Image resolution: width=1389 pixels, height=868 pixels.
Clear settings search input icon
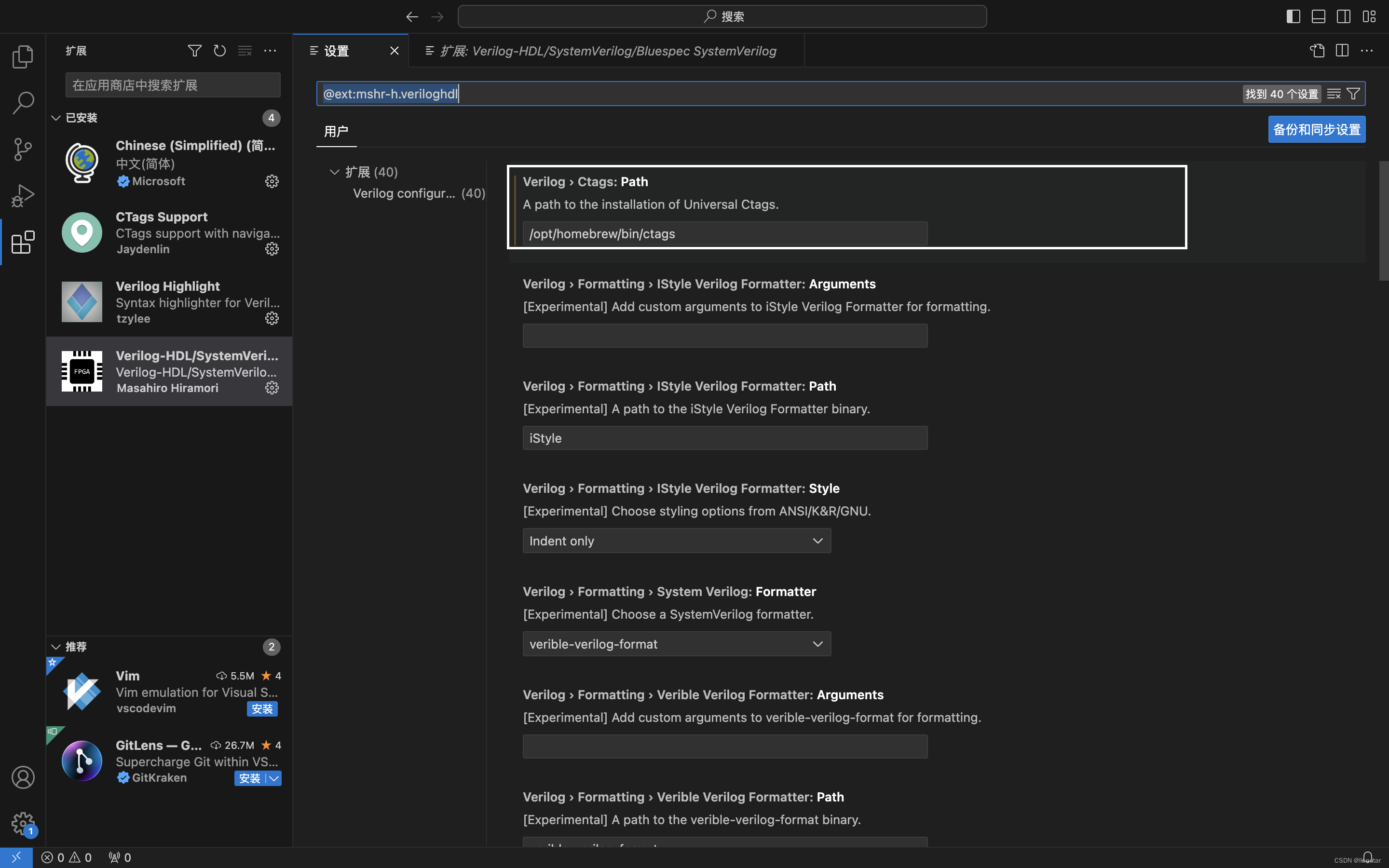[1334, 94]
